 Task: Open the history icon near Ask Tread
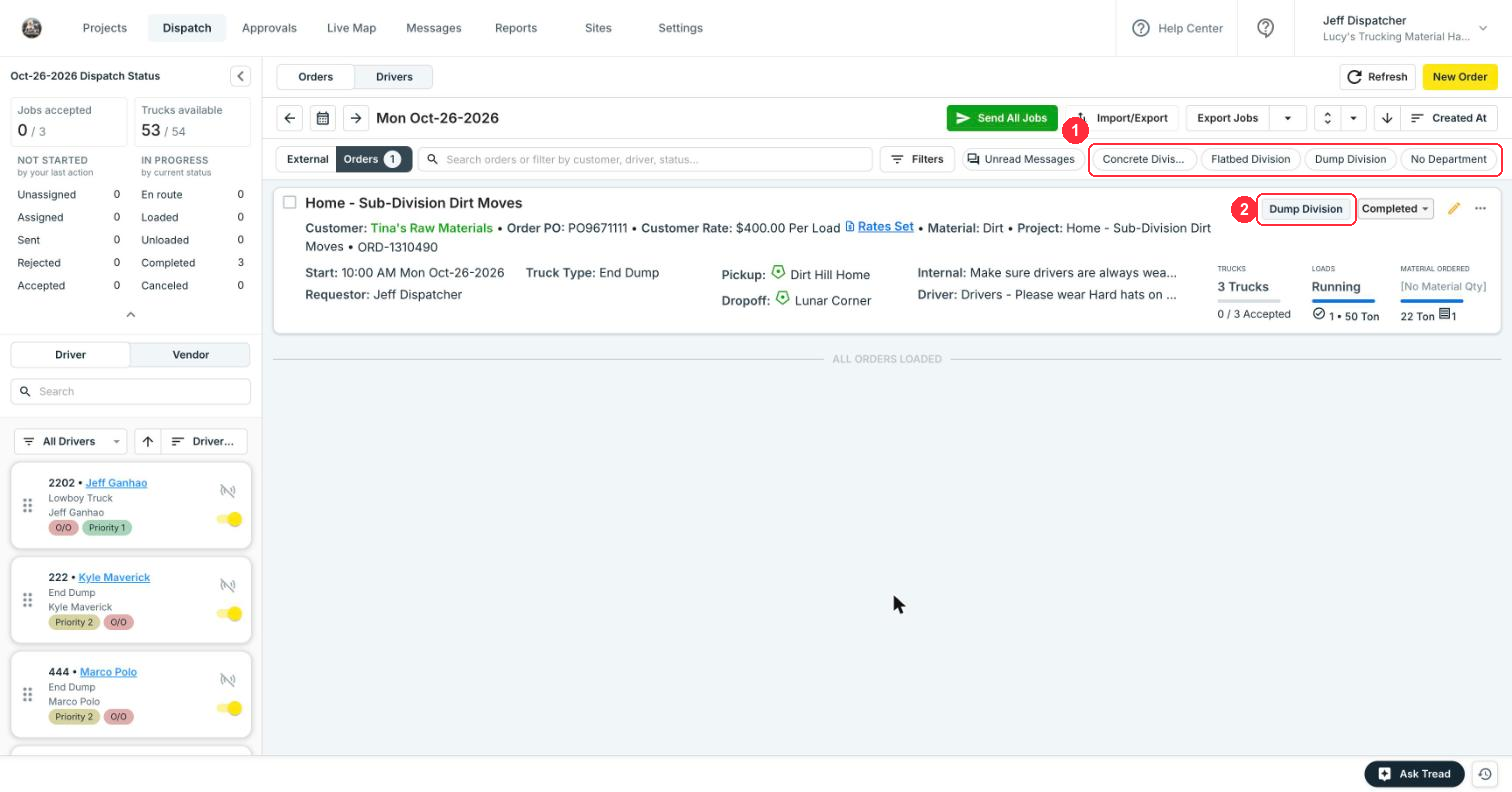1485,774
